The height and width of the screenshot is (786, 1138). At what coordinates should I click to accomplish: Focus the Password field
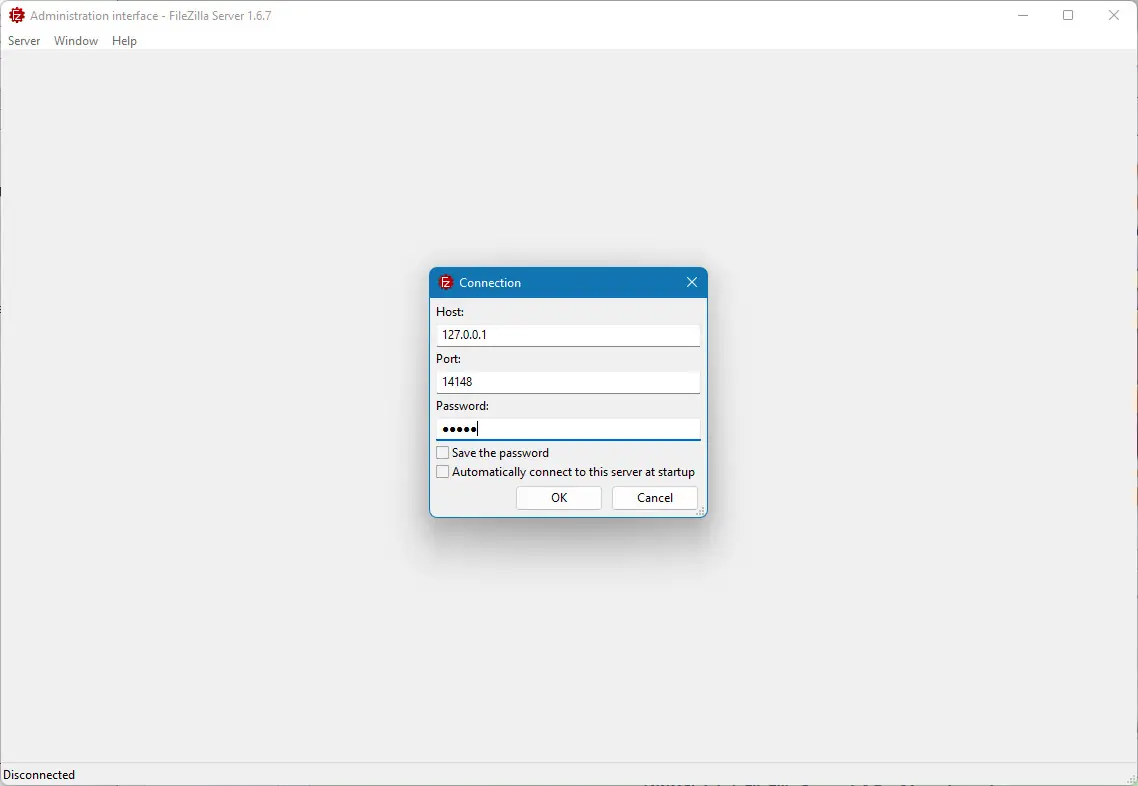coord(568,429)
